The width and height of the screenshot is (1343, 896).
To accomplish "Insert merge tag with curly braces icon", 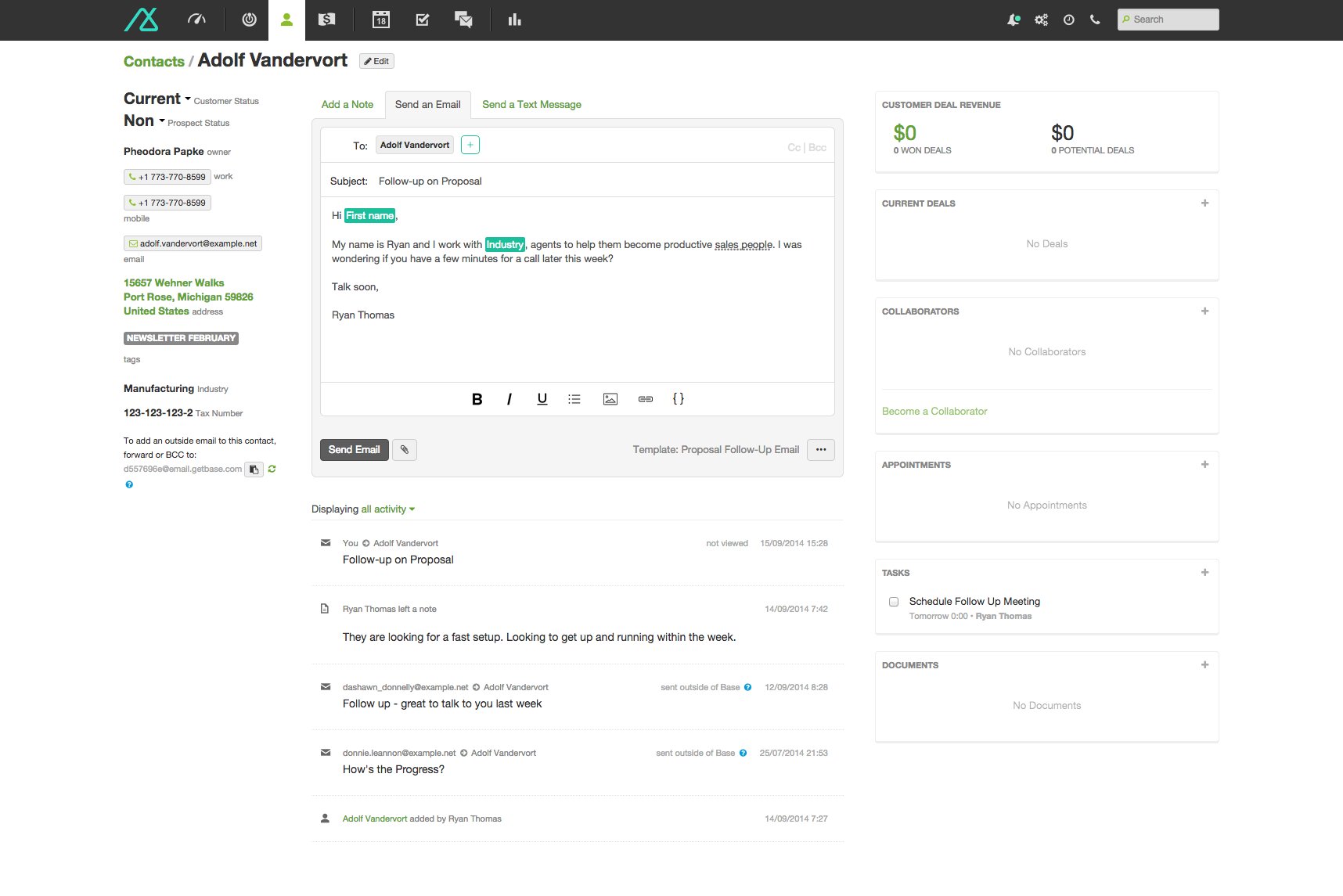I will [679, 399].
